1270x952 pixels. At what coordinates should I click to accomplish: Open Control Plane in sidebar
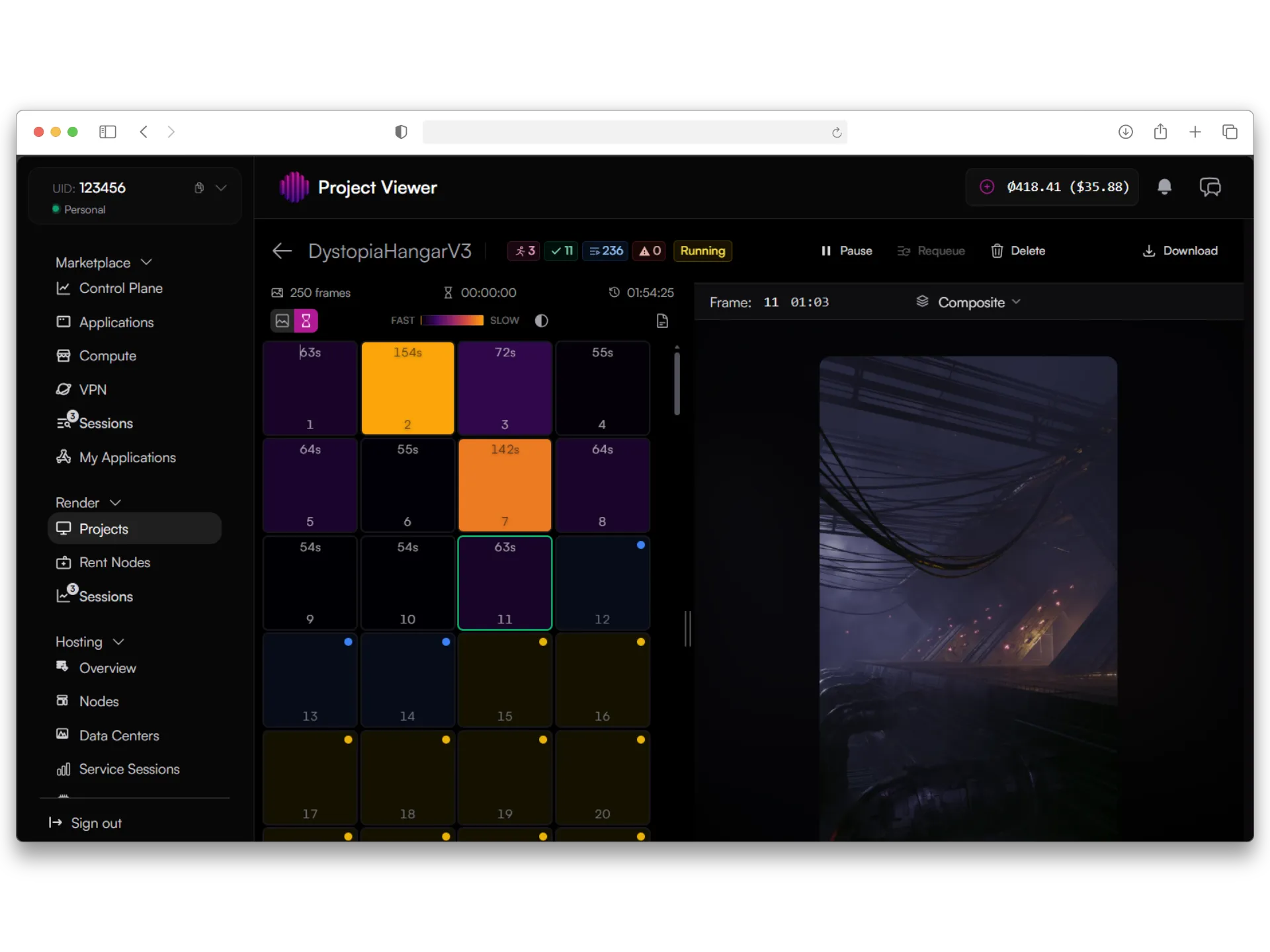(x=109, y=288)
